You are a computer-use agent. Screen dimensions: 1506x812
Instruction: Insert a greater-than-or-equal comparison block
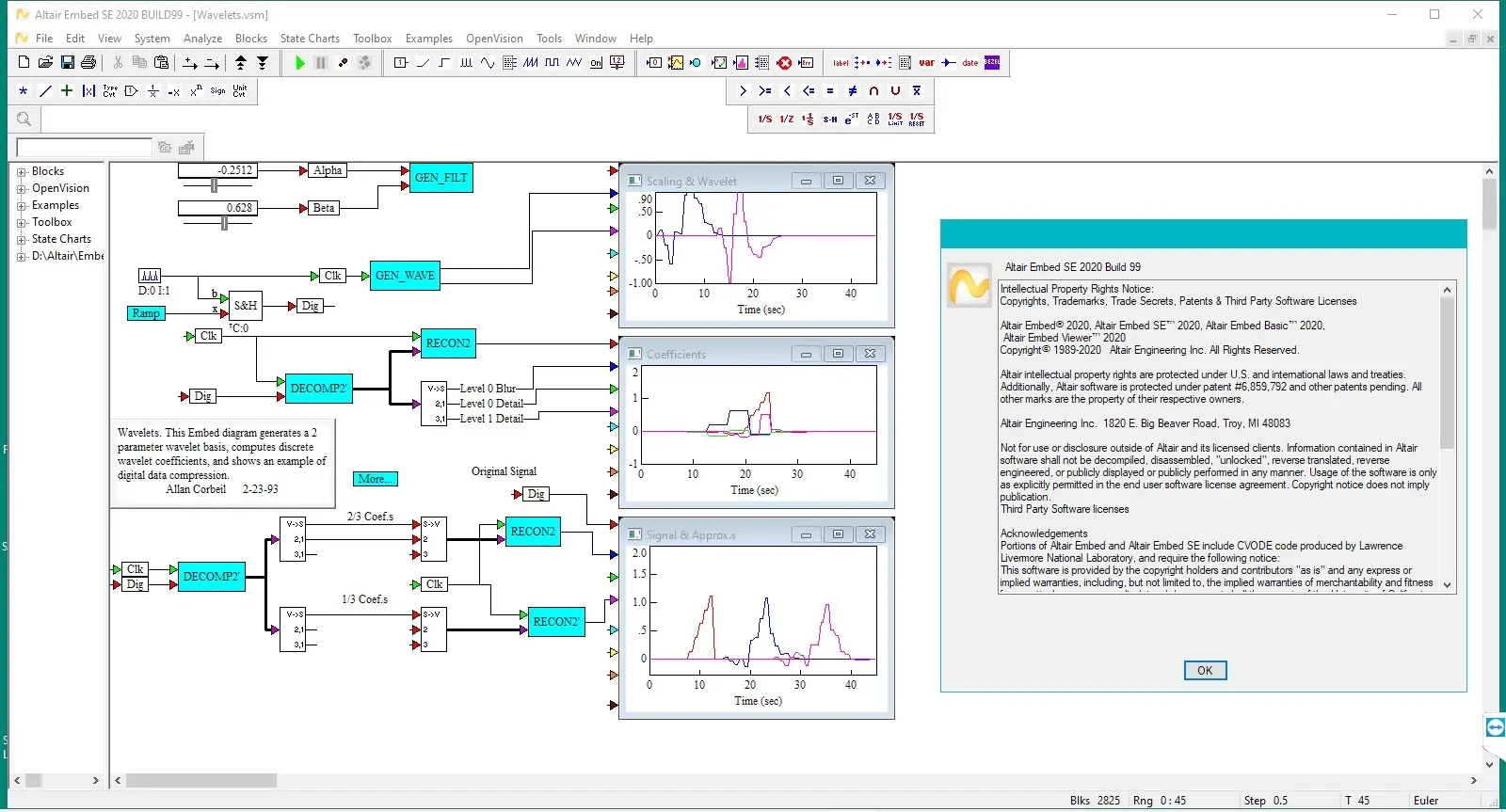765,91
